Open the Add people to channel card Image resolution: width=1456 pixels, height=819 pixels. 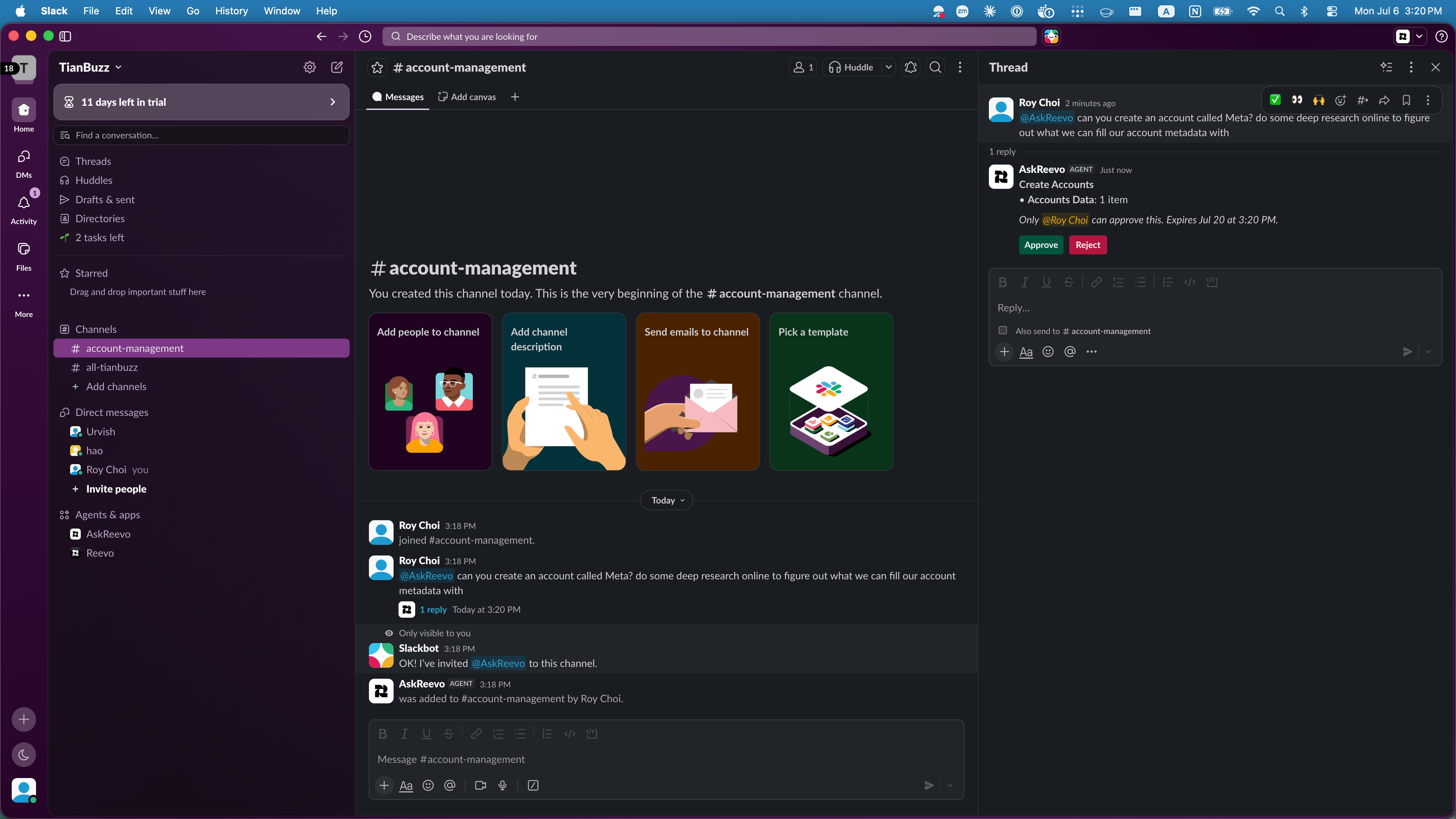(x=430, y=391)
